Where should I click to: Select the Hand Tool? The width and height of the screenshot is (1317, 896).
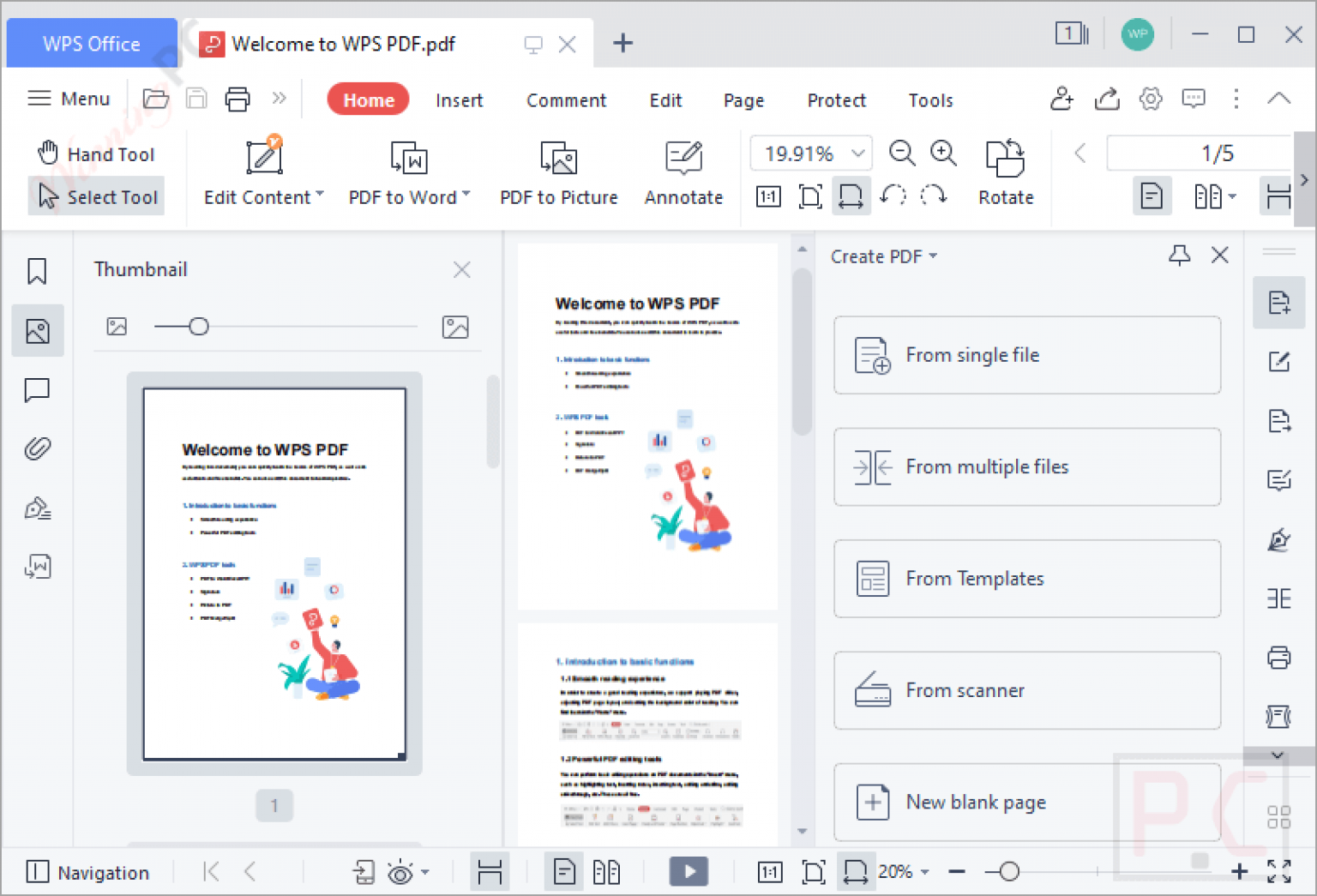point(97,153)
